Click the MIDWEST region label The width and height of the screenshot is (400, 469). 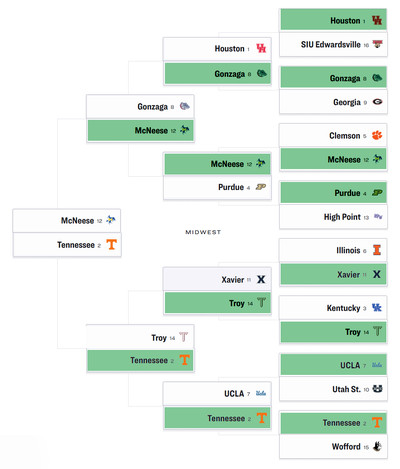click(x=203, y=232)
